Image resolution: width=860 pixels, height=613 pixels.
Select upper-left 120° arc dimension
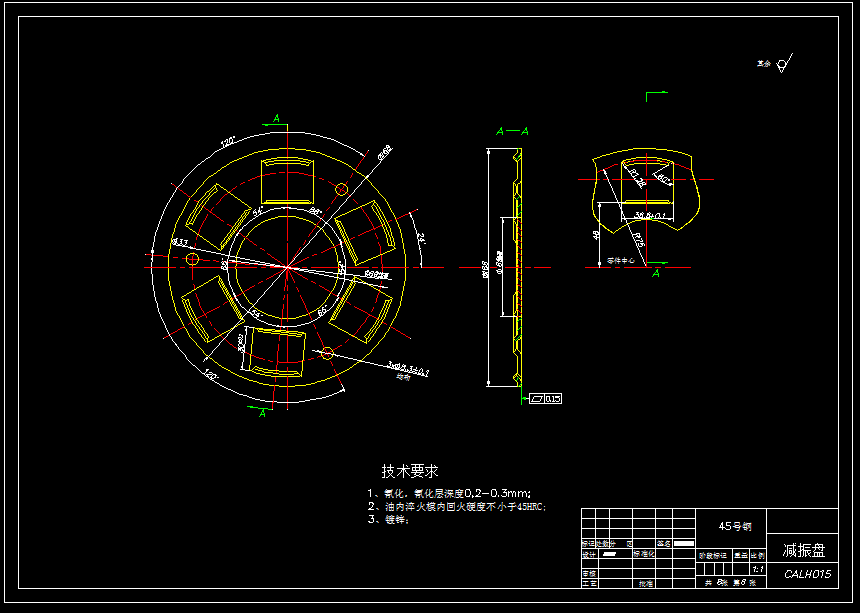pyautogui.click(x=228, y=142)
